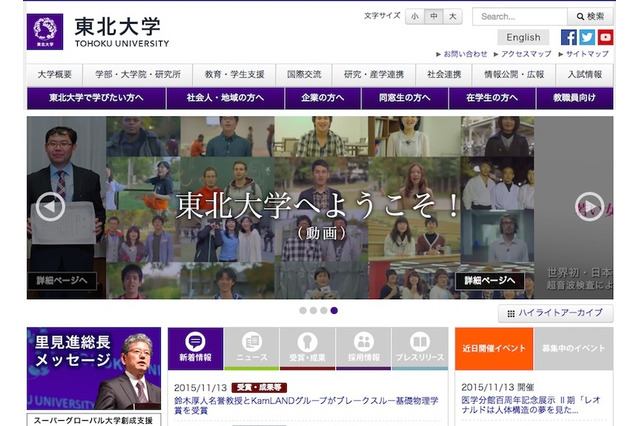Open the 鈴木厚人名誉教授 KamLAND news article
The image size is (640, 426).
(x=306, y=406)
